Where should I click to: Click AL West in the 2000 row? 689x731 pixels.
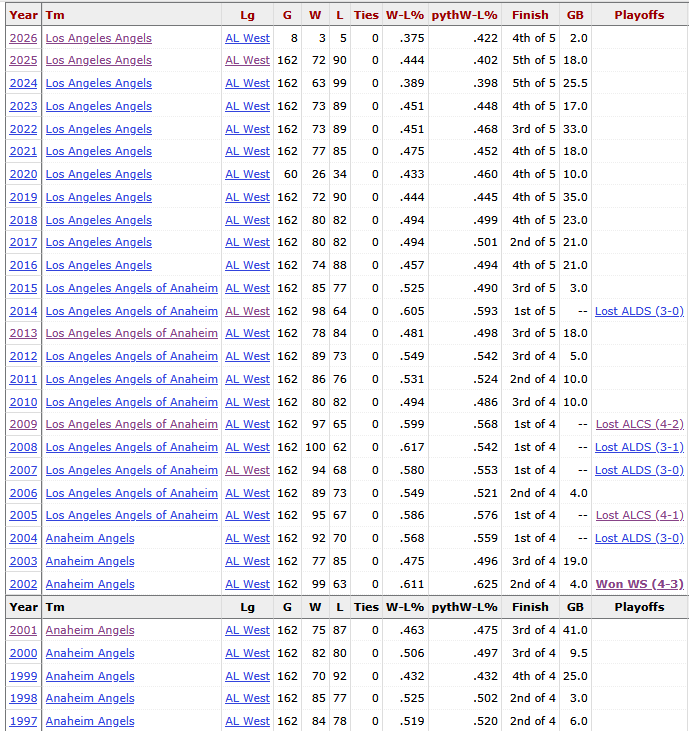(x=247, y=653)
